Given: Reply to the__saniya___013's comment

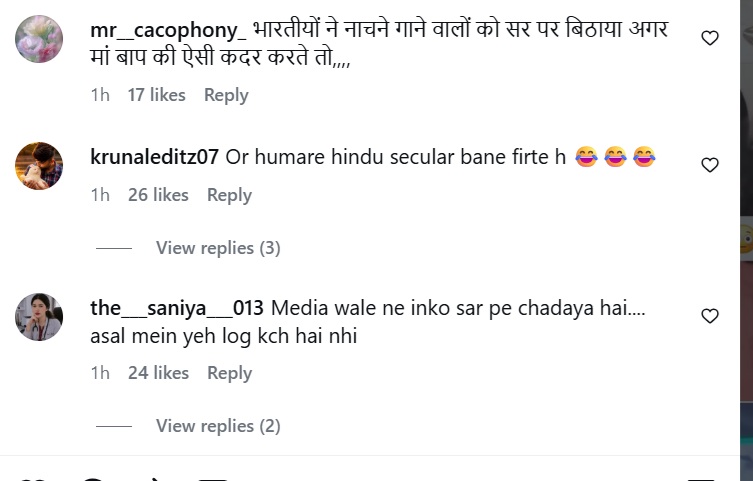Looking at the screenshot, I should (229, 373).
